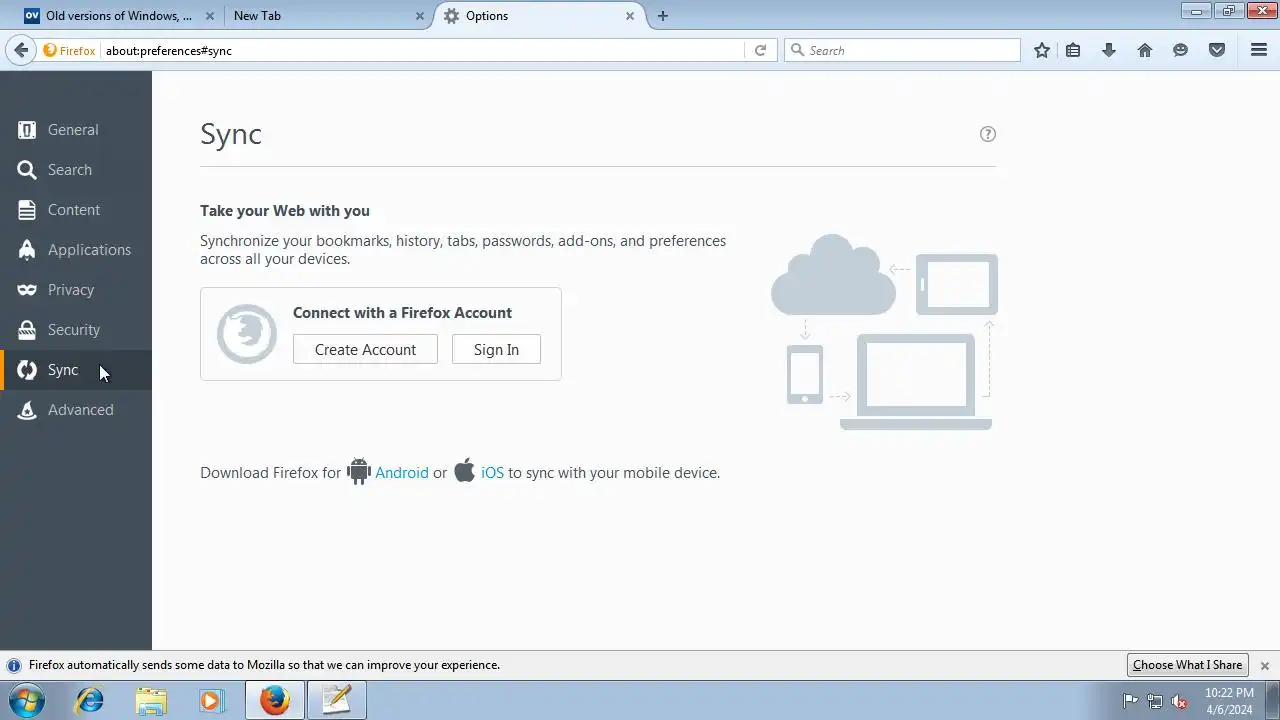1280x720 pixels.
Task: Open the Applications preferences pane
Action: [x=76, y=250]
